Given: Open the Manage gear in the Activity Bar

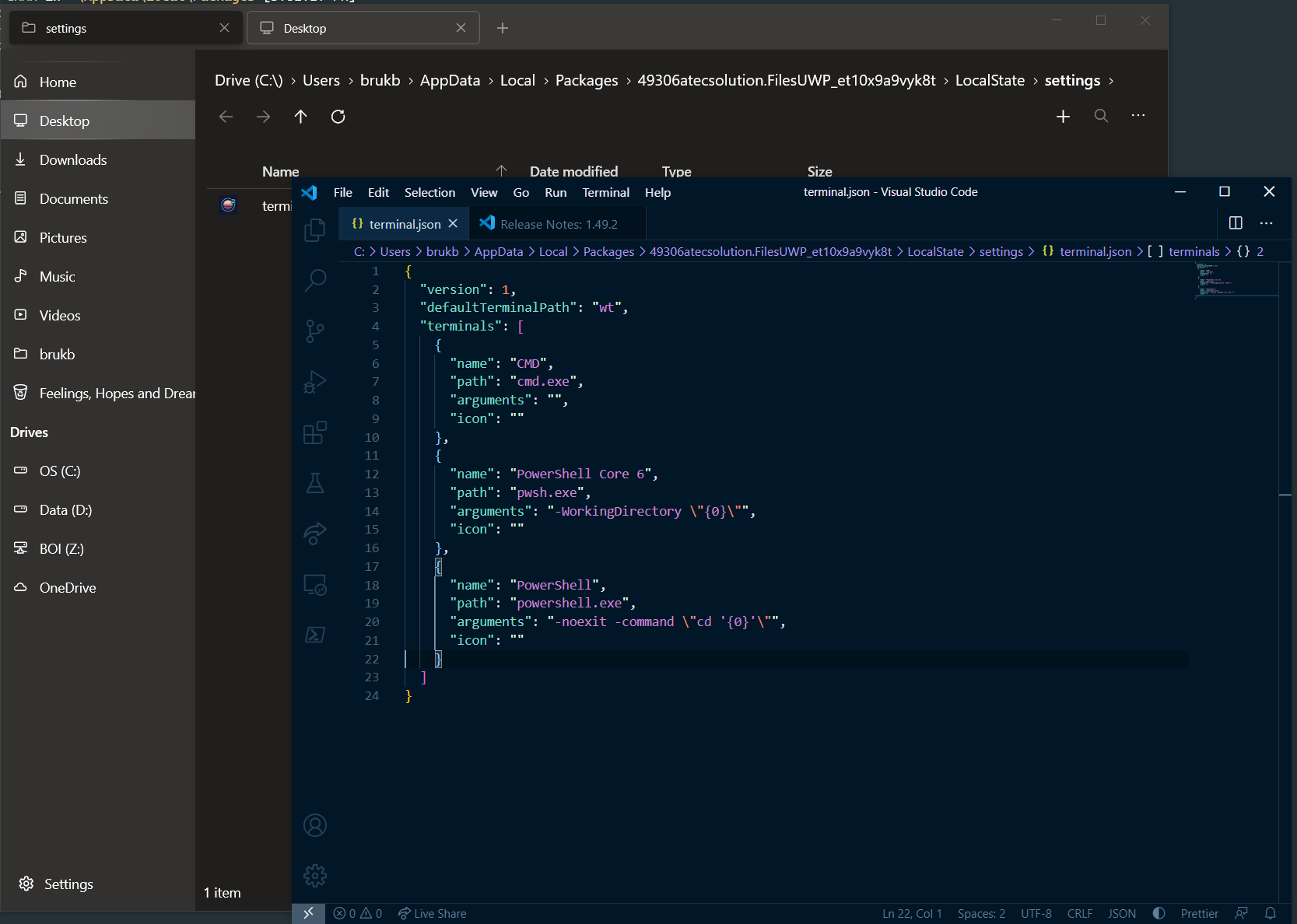Looking at the screenshot, I should [x=314, y=875].
